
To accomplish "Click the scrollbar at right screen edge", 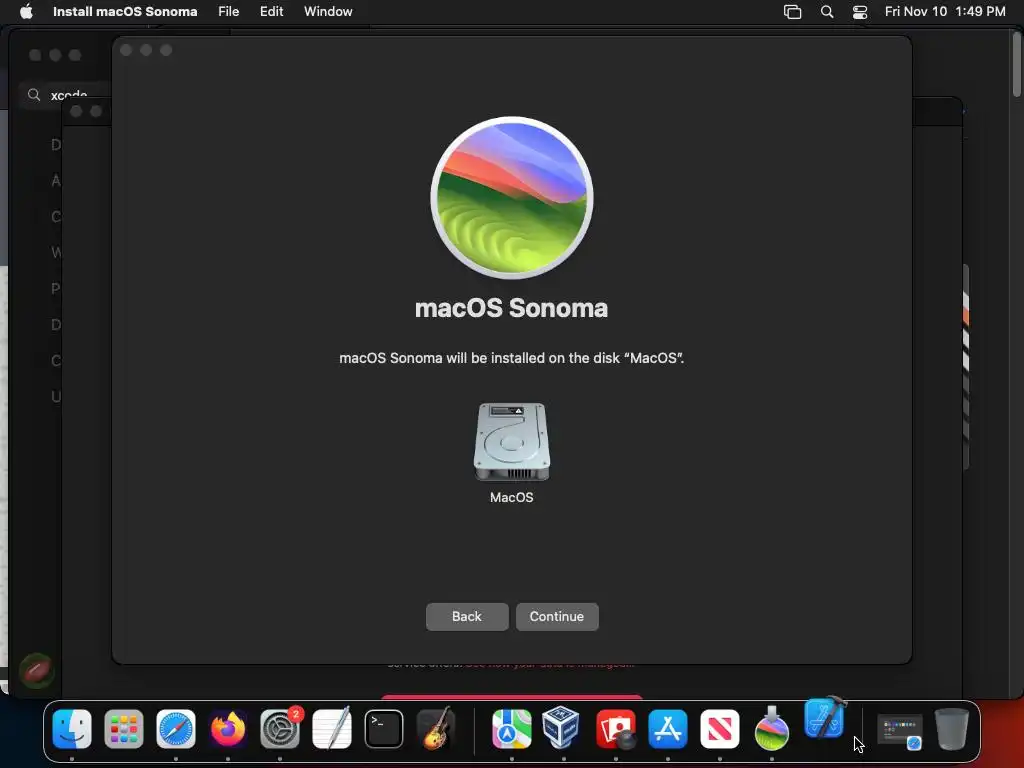I will (1017, 64).
